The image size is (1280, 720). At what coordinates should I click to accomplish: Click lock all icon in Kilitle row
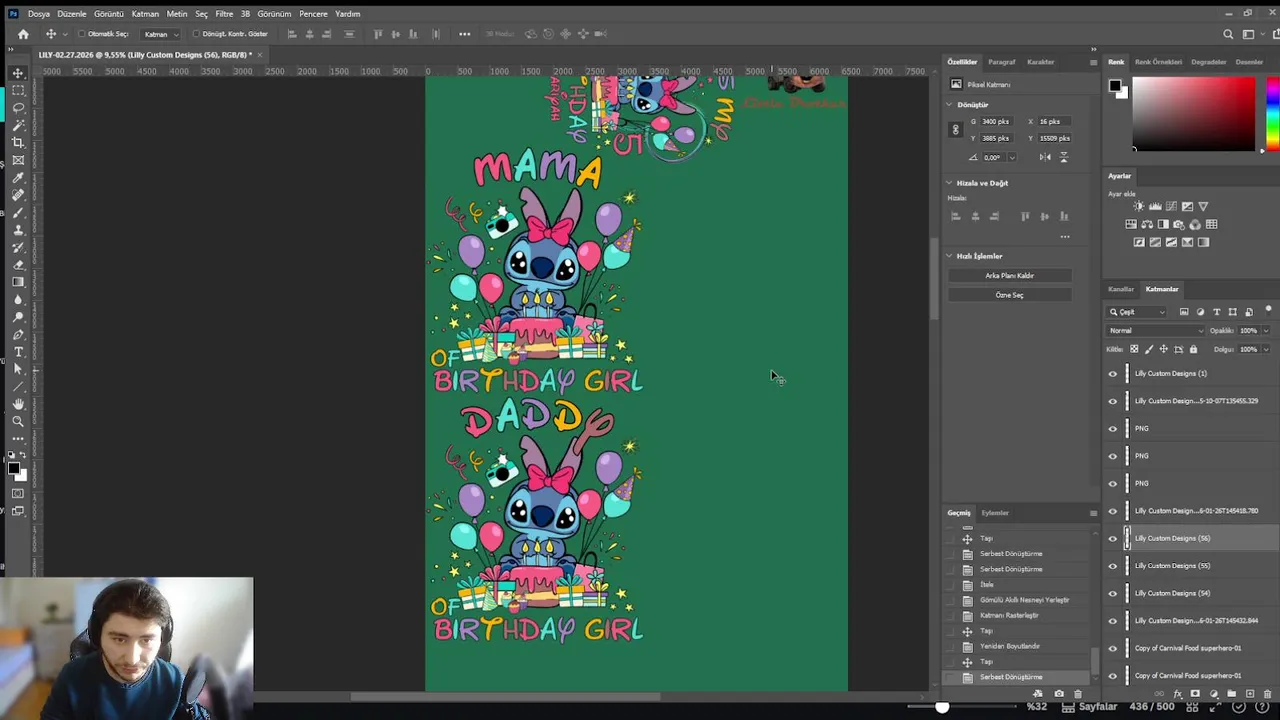pyautogui.click(x=1193, y=349)
